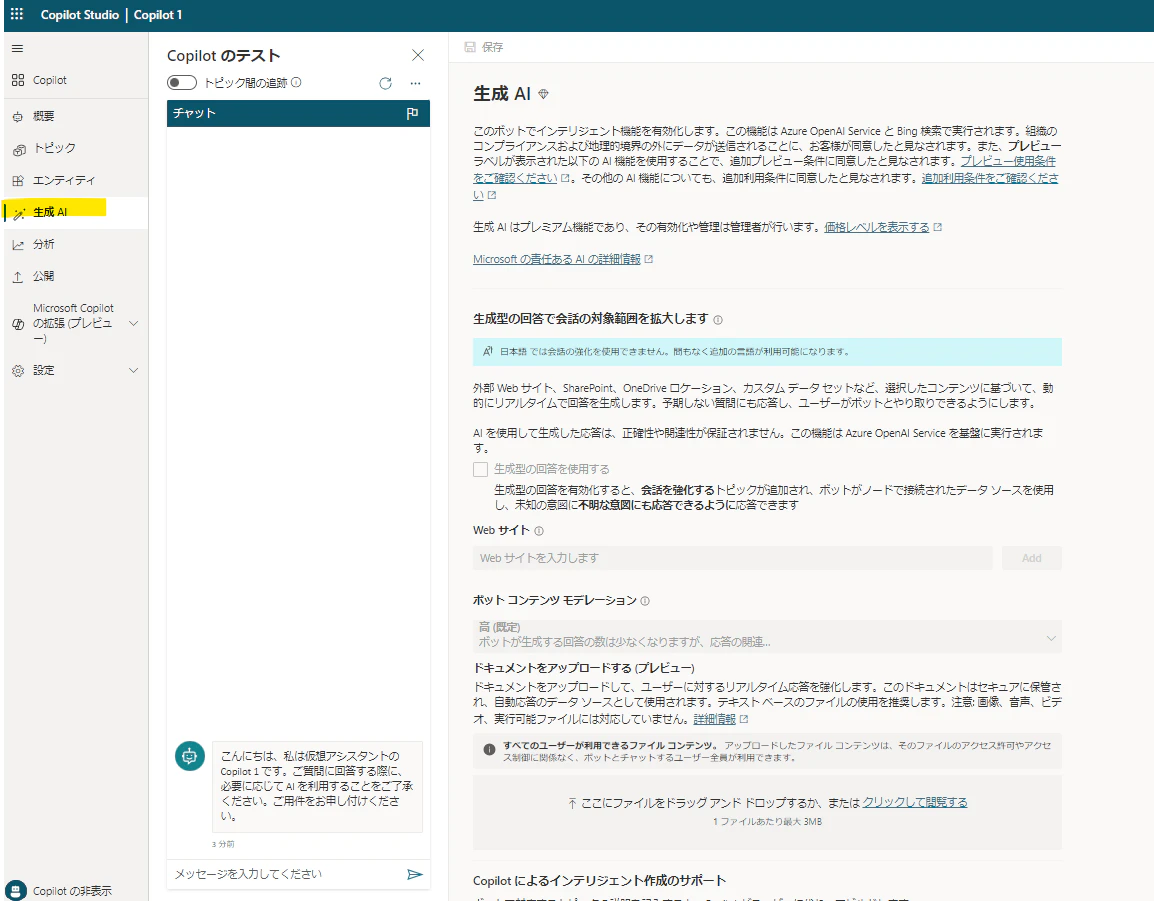This screenshot has height=901, width=1154.
Task: Click the 分析 chart icon
Action: tap(18, 245)
